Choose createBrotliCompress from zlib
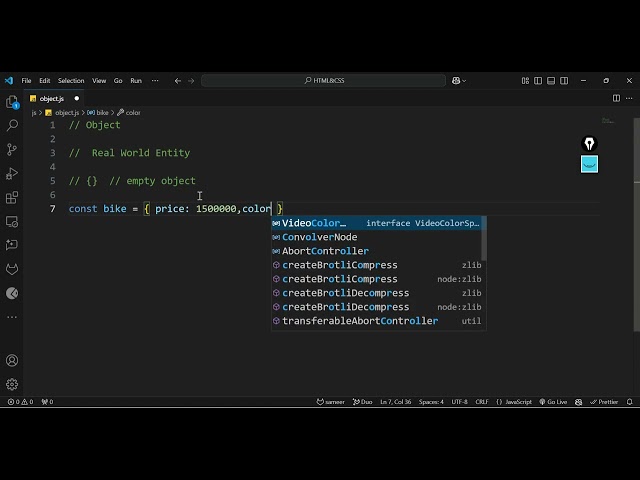Image resolution: width=640 pixels, height=480 pixels. pyautogui.click(x=376, y=265)
